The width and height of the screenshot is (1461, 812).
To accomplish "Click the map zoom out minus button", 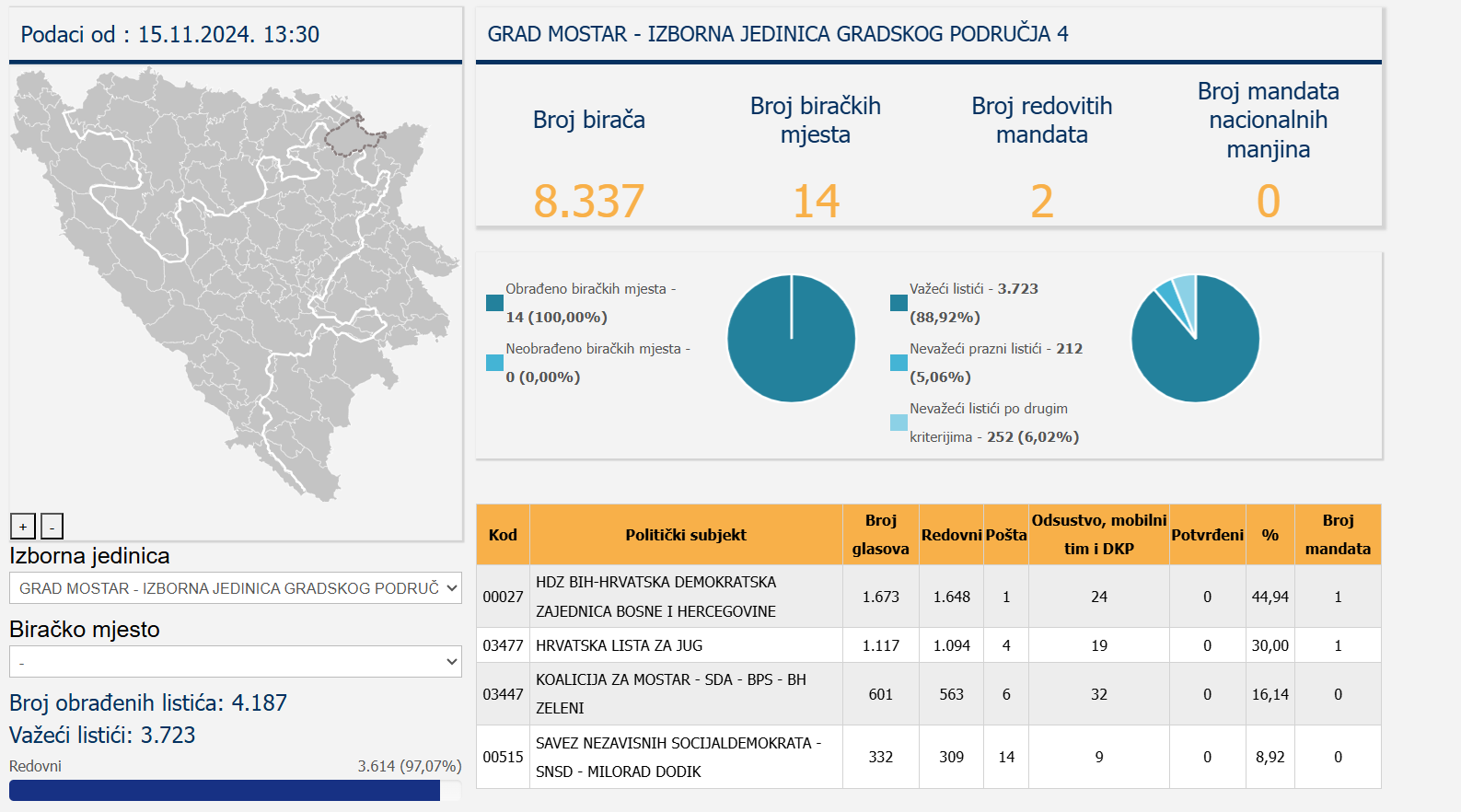I will click(x=52, y=527).
